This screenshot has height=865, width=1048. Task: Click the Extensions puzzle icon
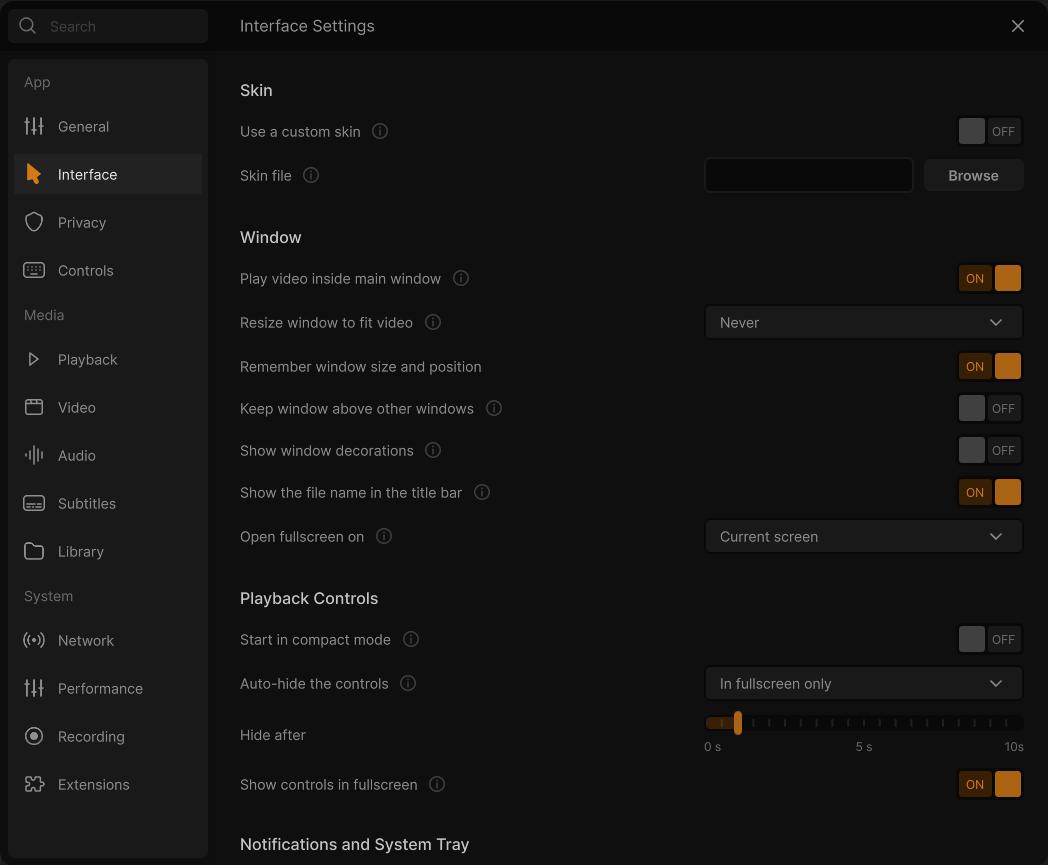point(34,784)
